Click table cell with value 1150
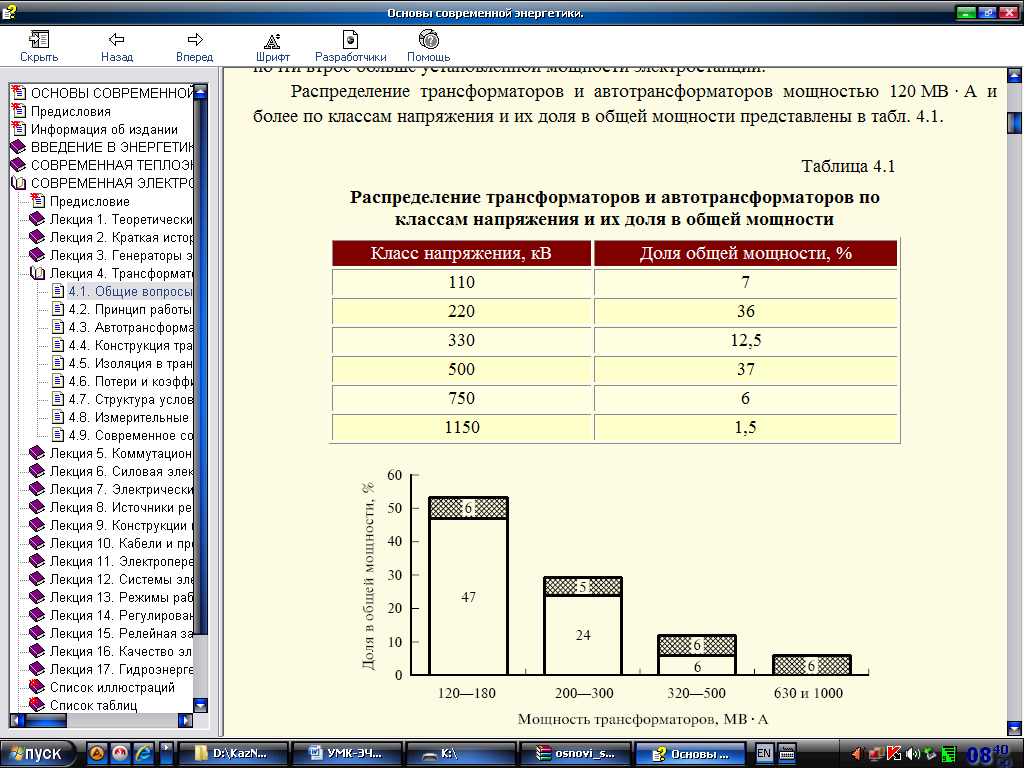Viewport: 1024px width, 768px height. [x=462, y=427]
